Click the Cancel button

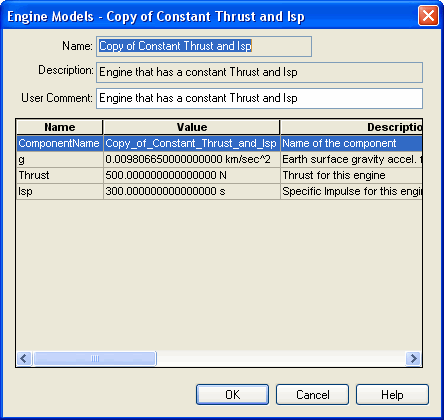click(312, 395)
